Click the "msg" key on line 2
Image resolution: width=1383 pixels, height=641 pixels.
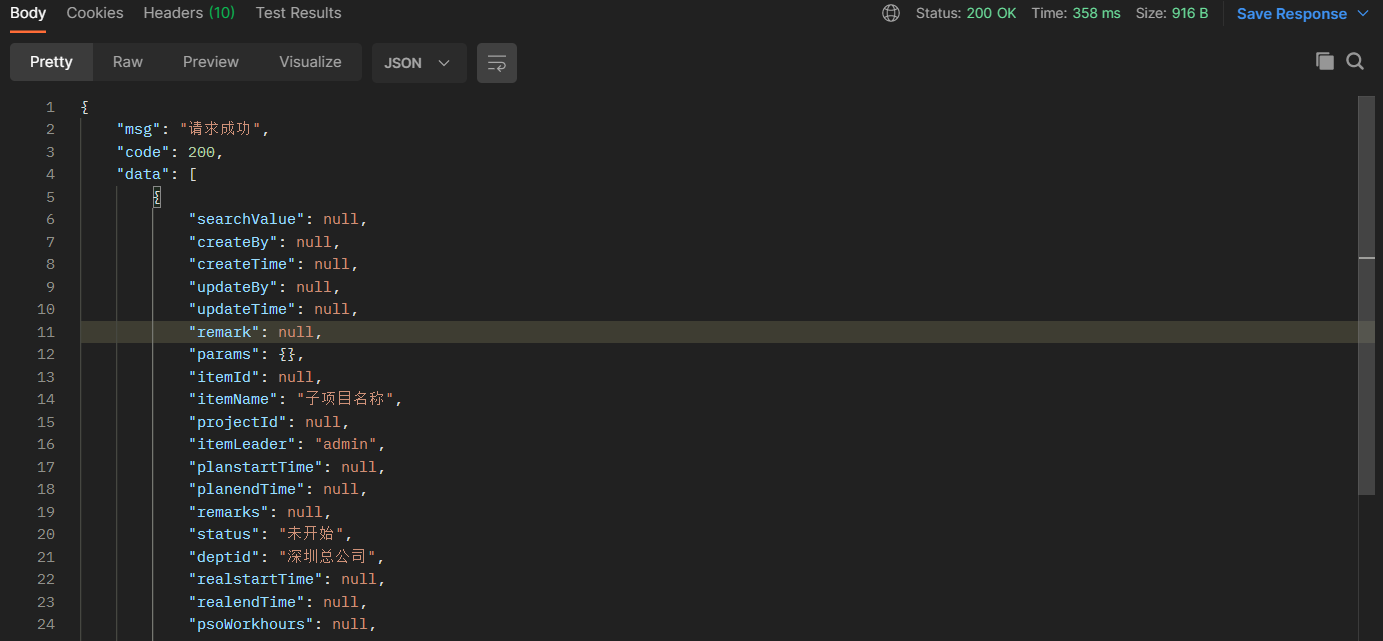[139, 129]
